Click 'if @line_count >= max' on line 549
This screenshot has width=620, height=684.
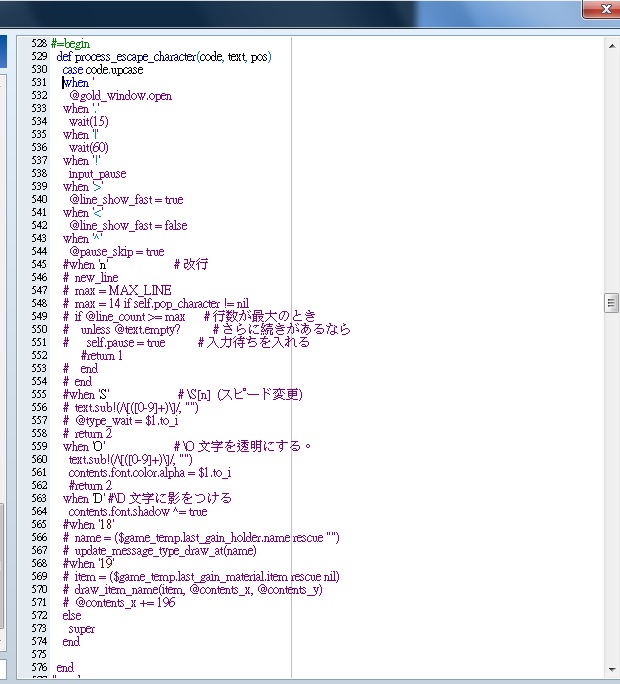tap(130, 317)
